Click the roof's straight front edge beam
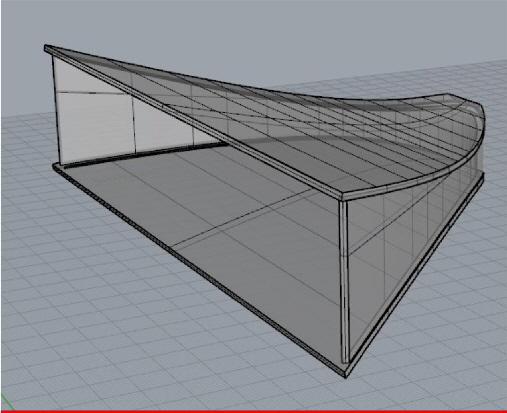The height and width of the screenshot is (413, 507). (x=193, y=123)
